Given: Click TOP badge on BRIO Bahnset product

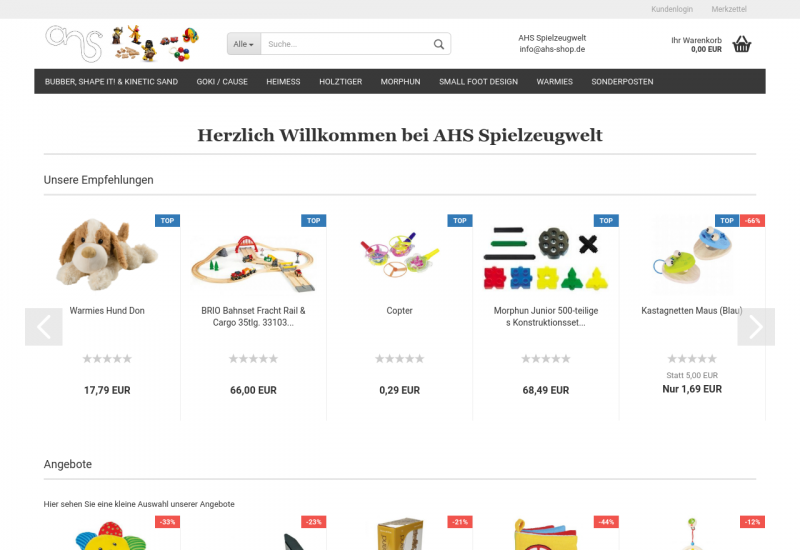Looking at the screenshot, I should (x=314, y=220).
